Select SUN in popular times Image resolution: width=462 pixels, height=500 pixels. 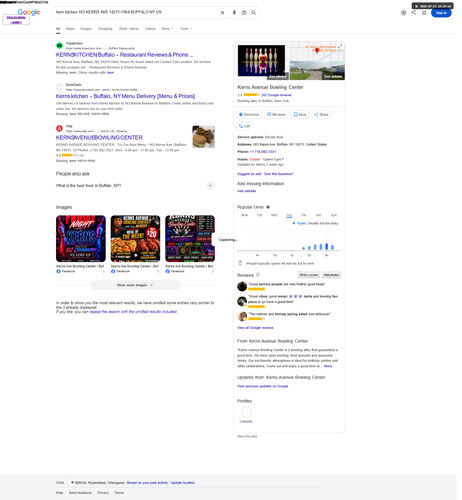(334, 215)
